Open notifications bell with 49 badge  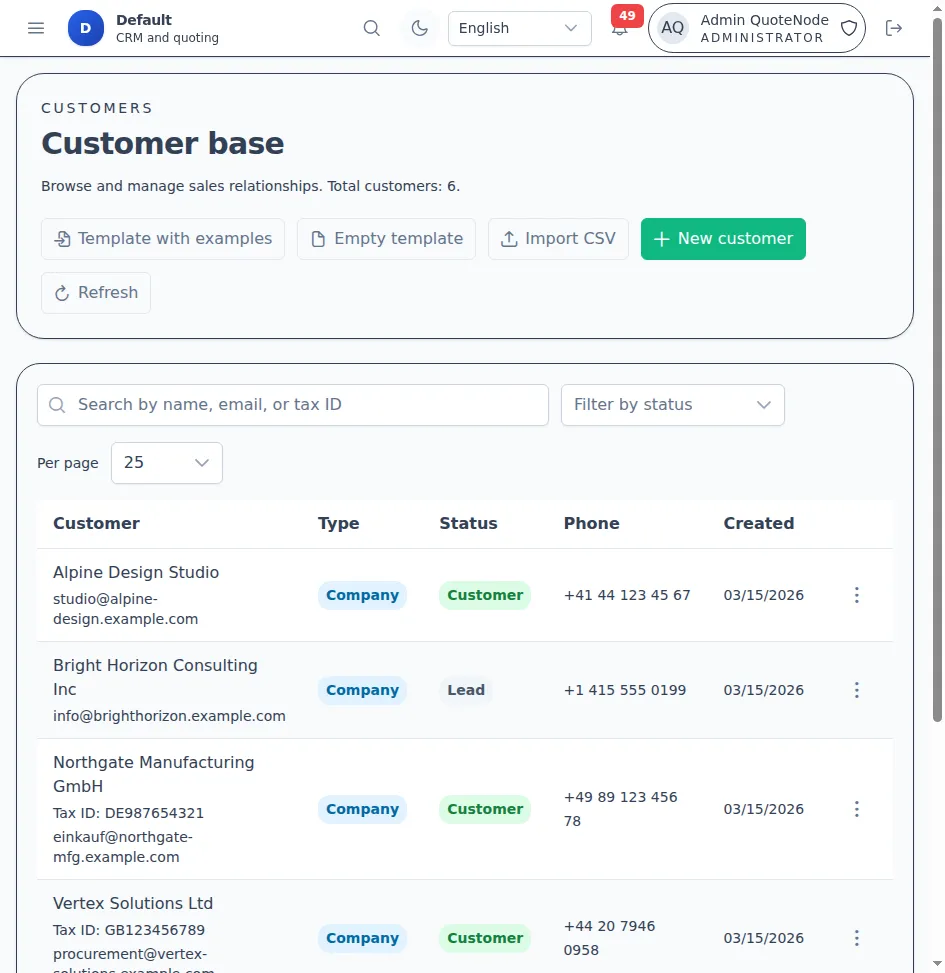point(620,28)
